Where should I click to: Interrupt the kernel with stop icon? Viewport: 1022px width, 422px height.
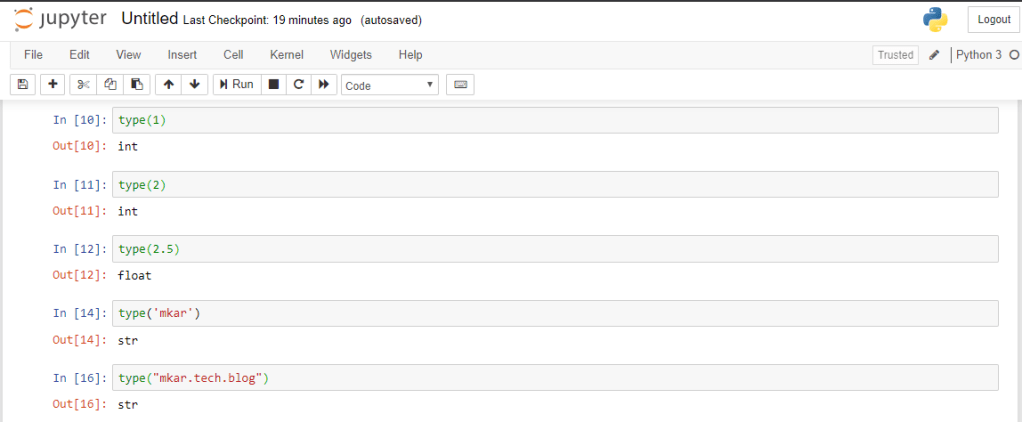[x=273, y=85]
